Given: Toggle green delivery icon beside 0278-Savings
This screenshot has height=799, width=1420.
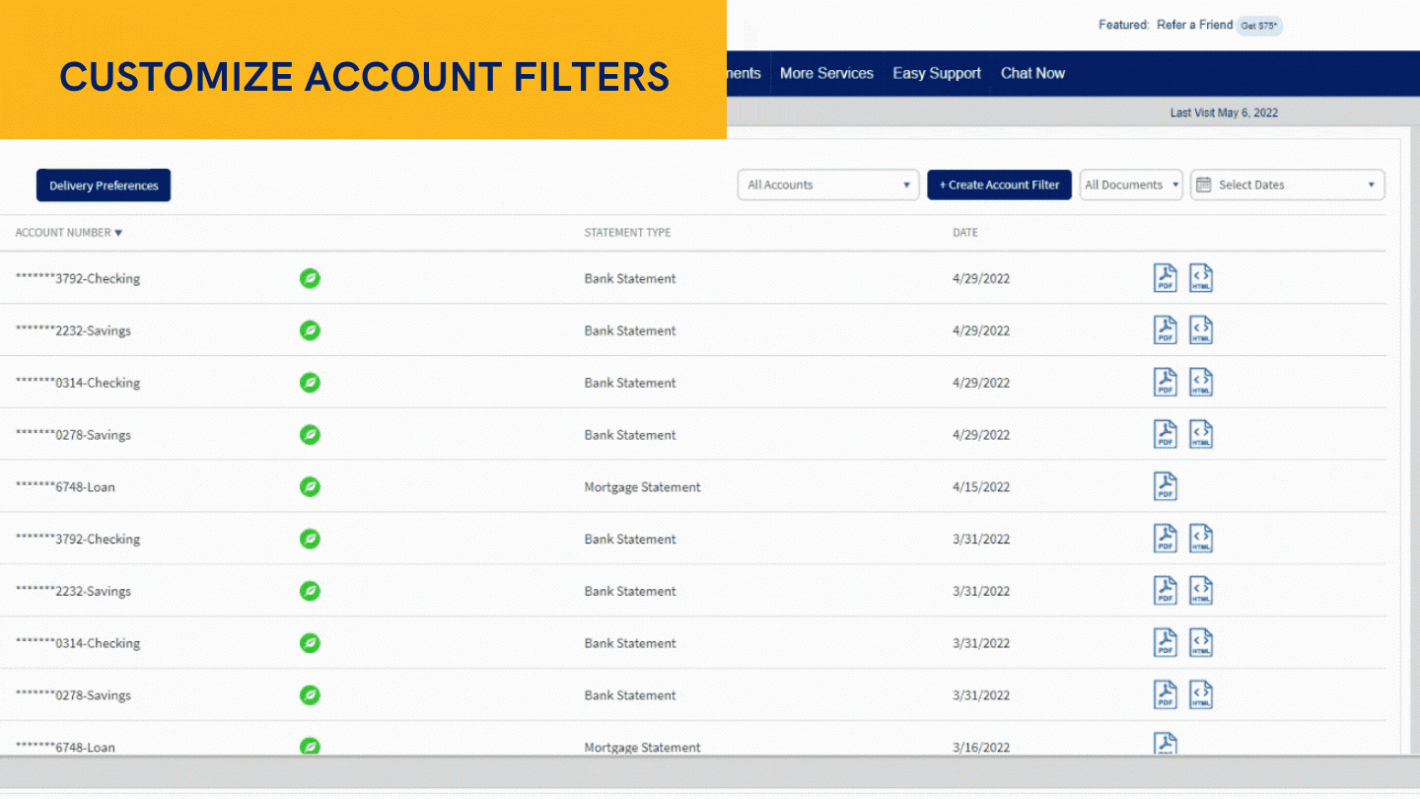Looking at the screenshot, I should coord(310,435).
